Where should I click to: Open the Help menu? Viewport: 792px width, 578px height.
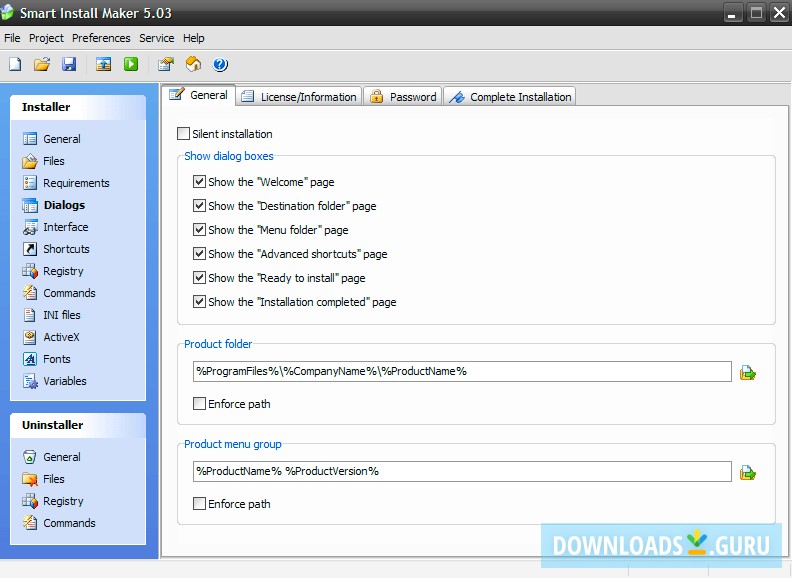(x=193, y=38)
